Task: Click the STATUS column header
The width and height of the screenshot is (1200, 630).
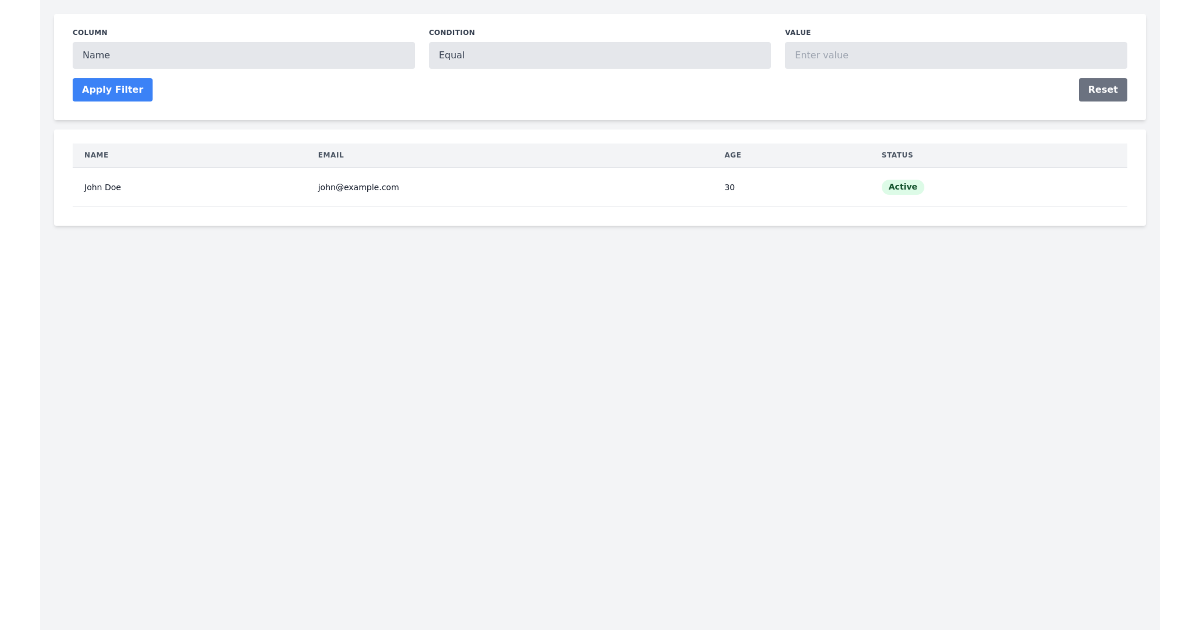Action: pyautogui.click(x=897, y=155)
